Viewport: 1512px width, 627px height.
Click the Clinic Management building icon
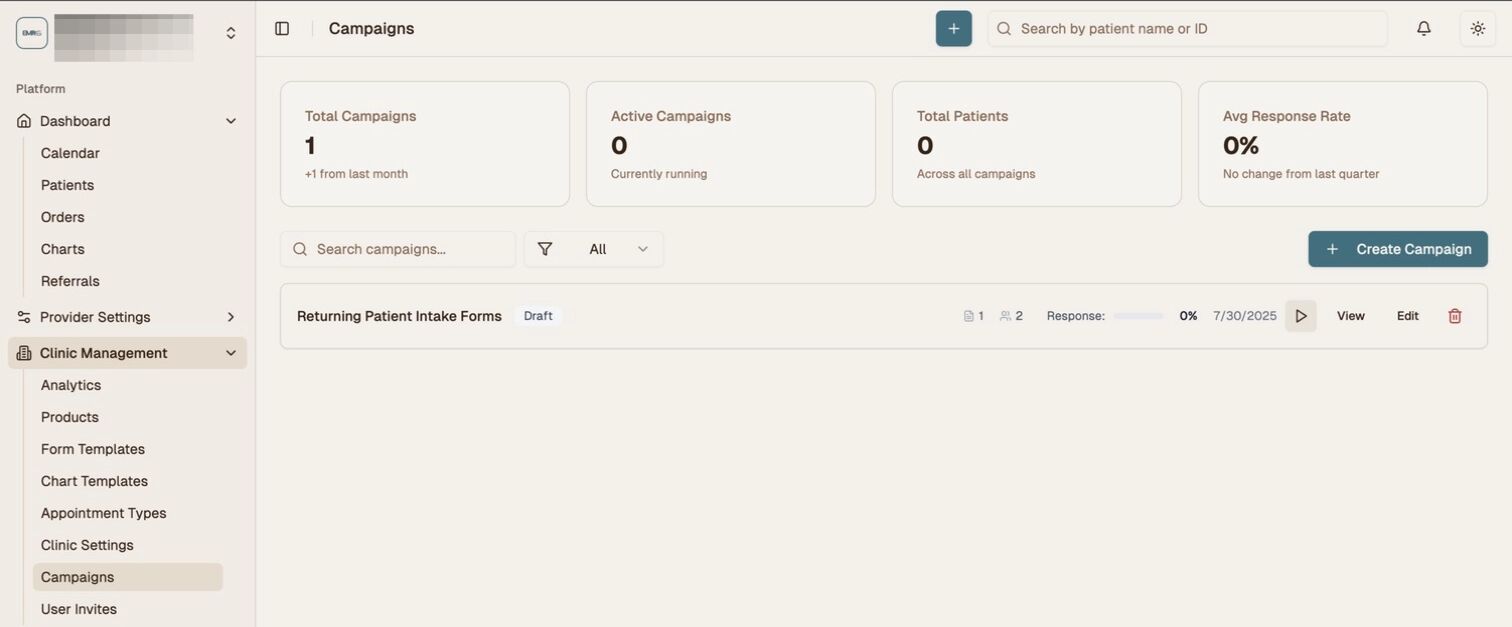coord(24,353)
